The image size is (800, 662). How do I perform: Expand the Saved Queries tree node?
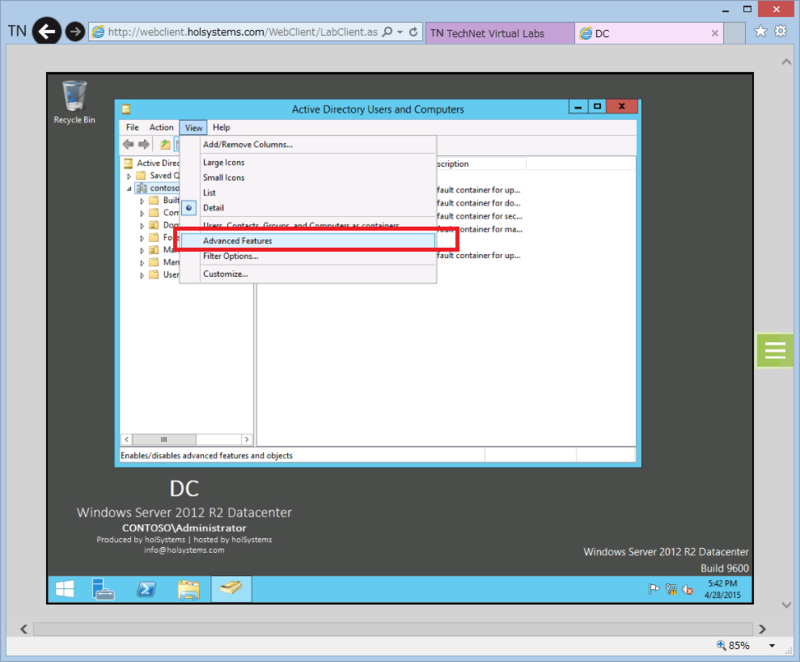[129, 176]
